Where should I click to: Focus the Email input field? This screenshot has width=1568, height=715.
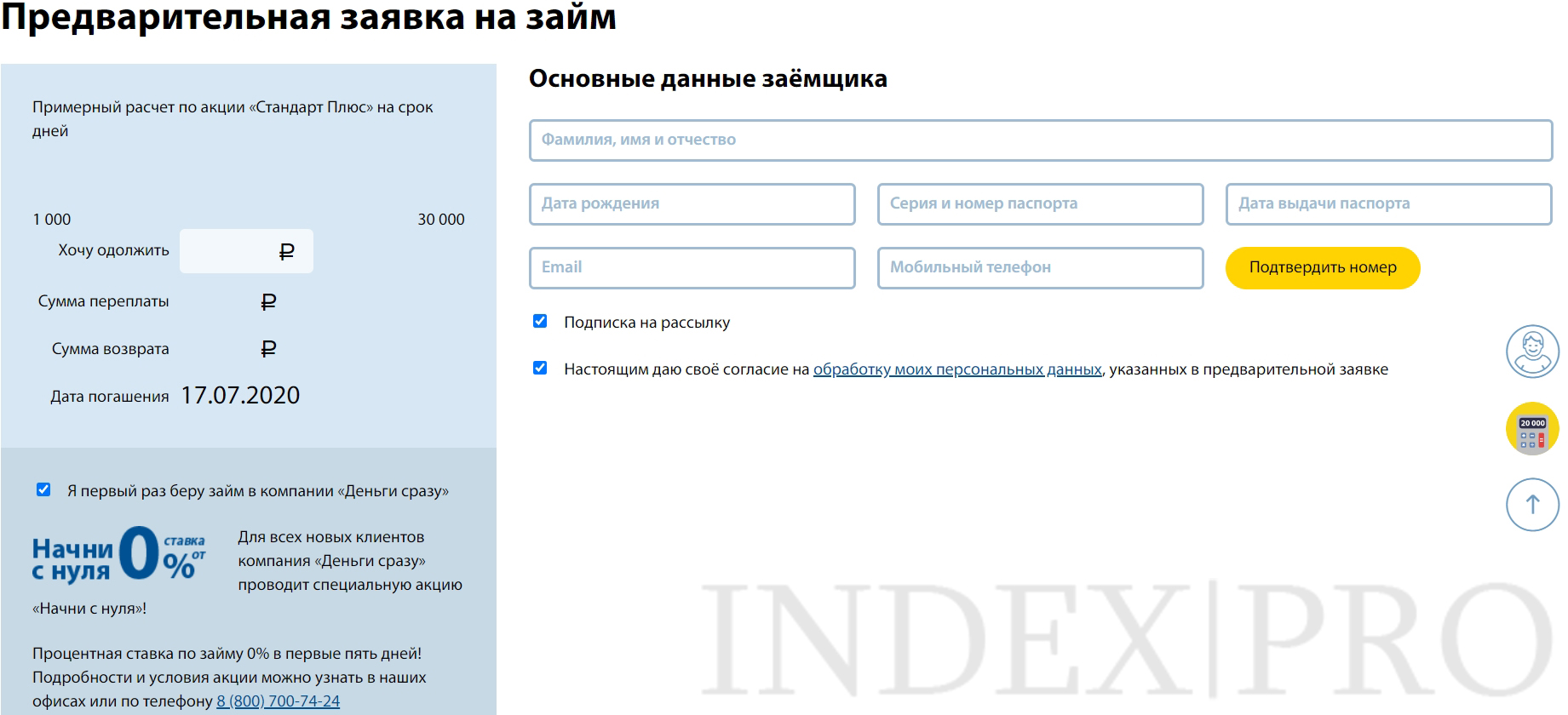692,267
